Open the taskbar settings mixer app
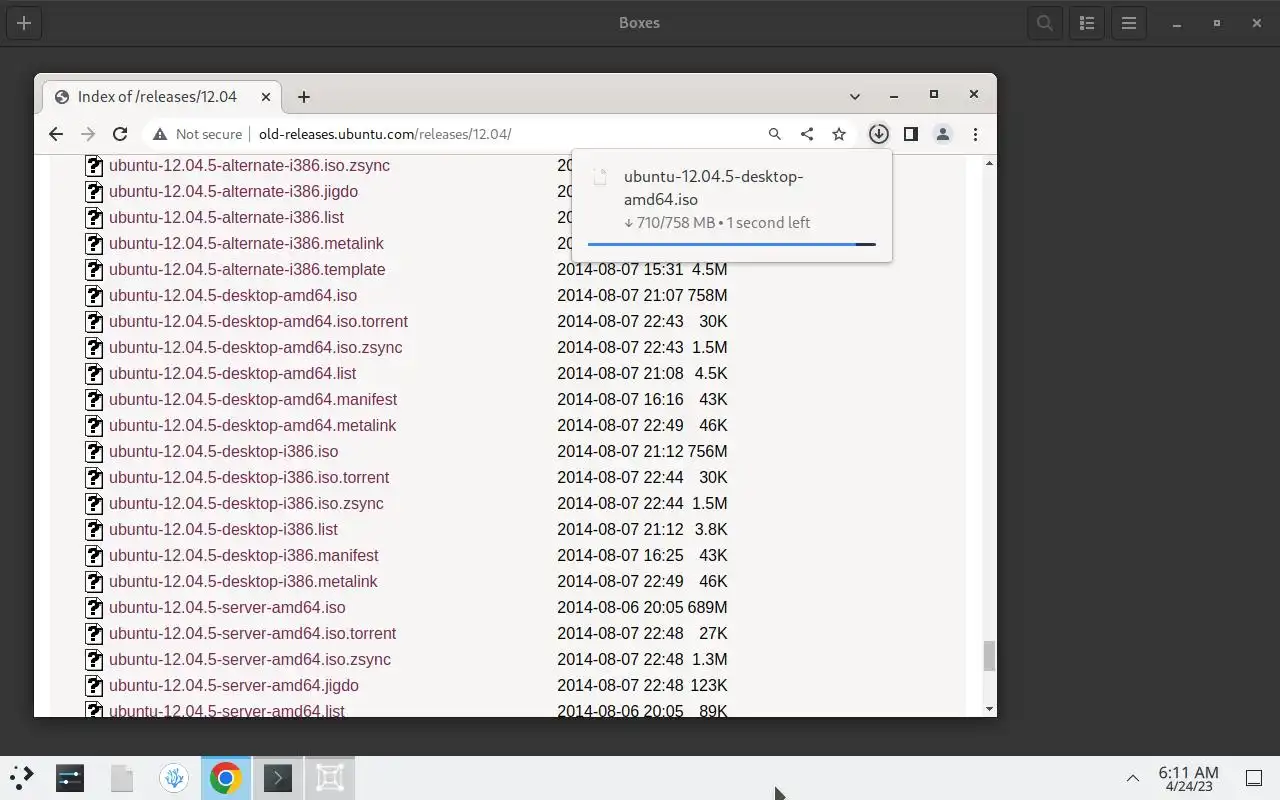This screenshot has height=800, width=1280. tap(70, 777)
